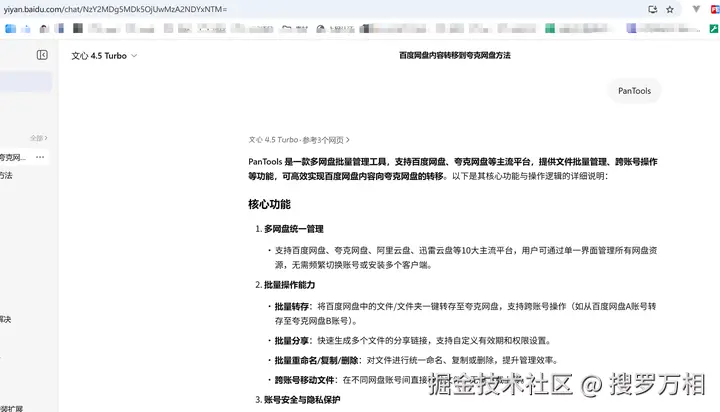Open the green square bookmark in bookmarks bar
720x412 pixels.
click(550, 28)
